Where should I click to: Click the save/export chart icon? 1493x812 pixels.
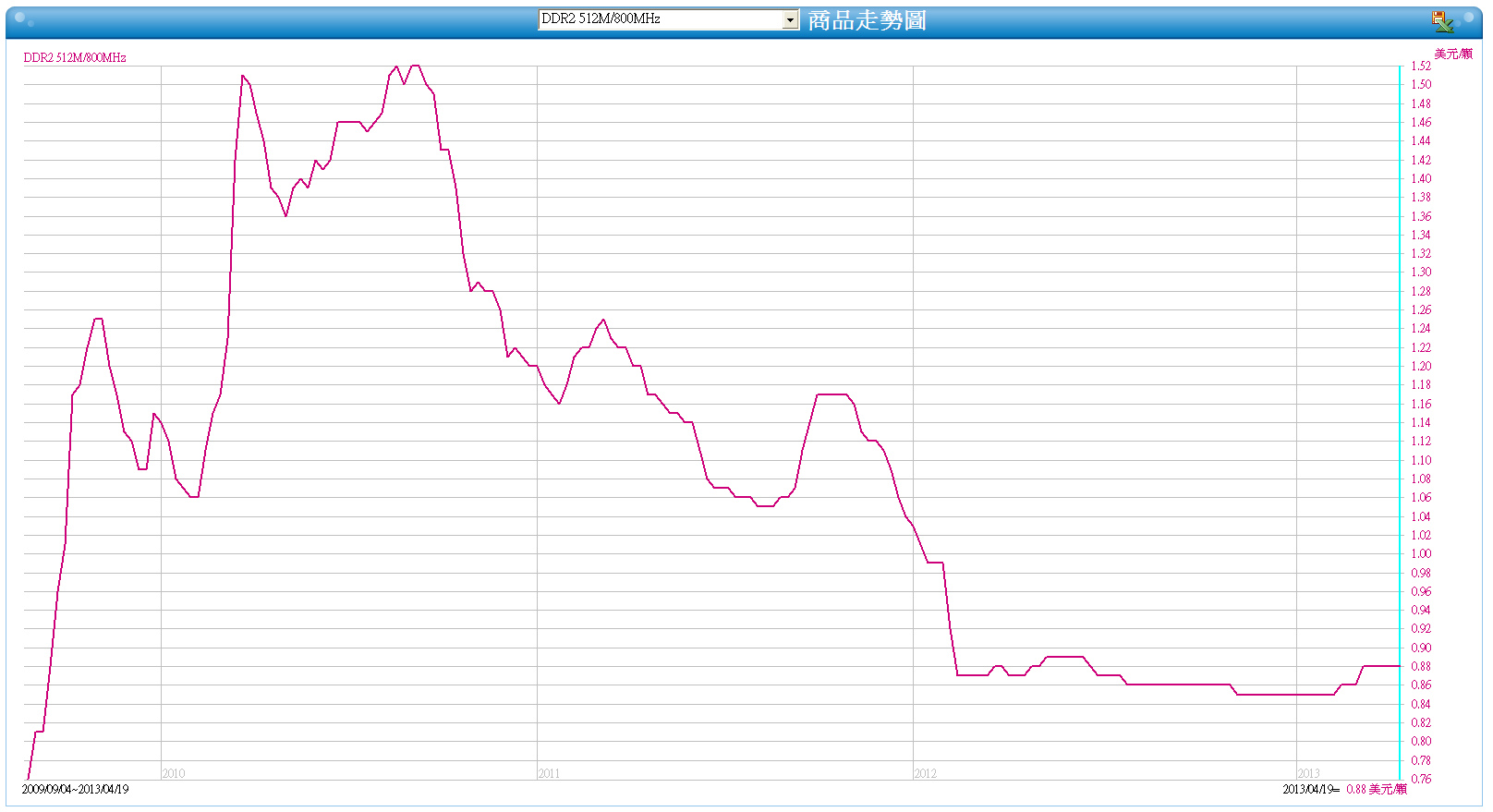(x=1442, y=20)
